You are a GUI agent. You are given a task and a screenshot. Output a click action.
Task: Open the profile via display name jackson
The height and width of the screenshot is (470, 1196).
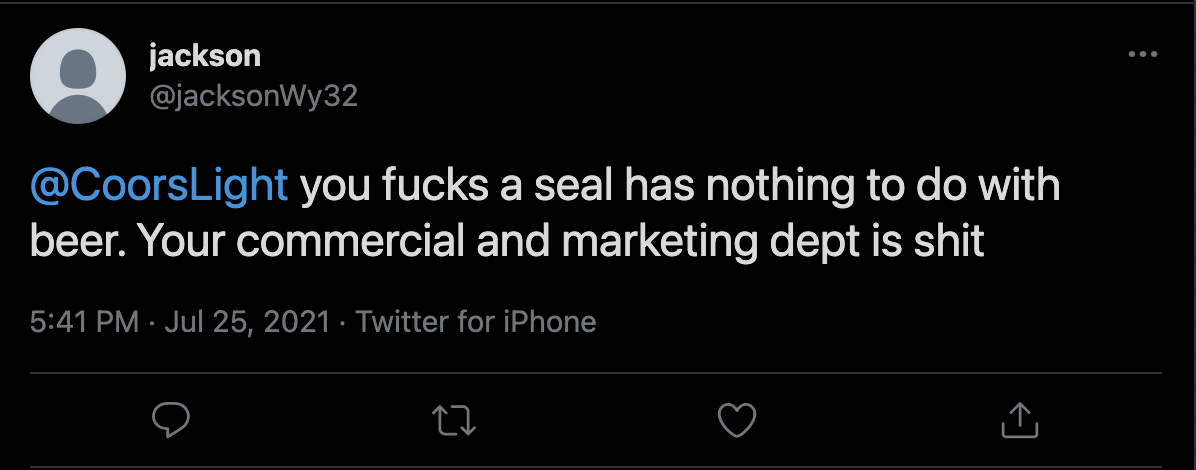204,56
